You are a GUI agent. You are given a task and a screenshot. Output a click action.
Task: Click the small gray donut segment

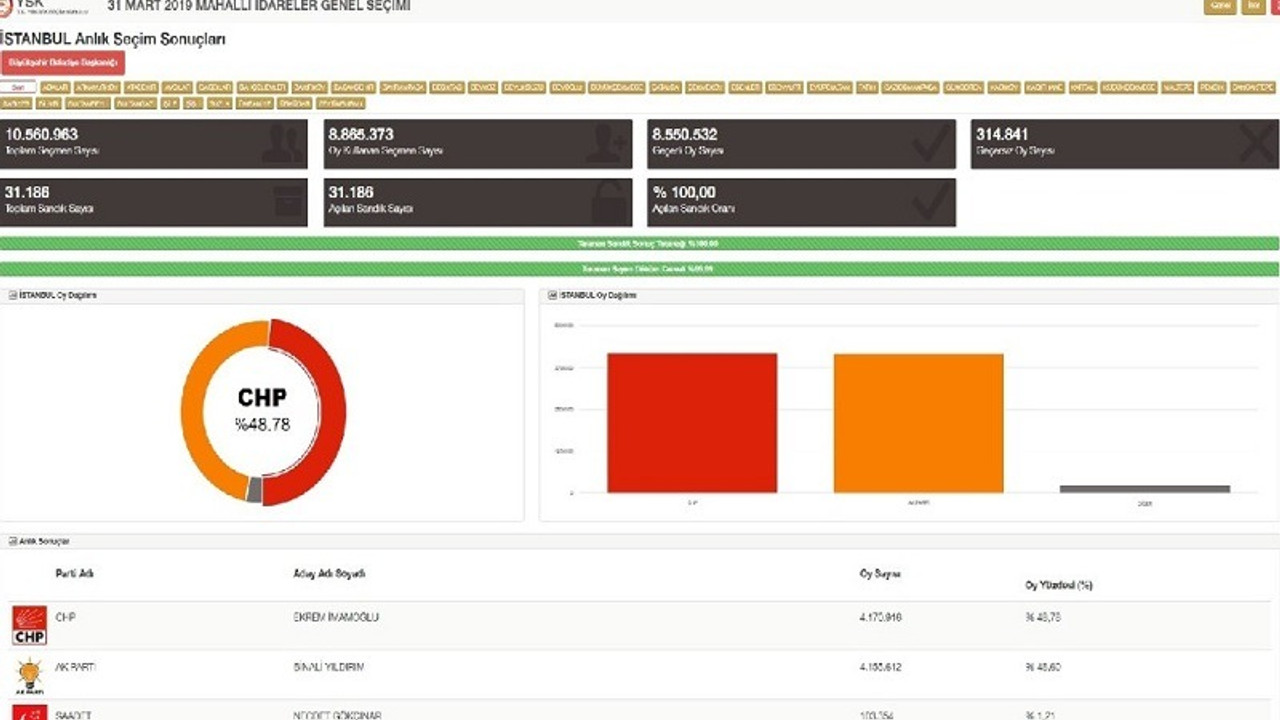click(254, 490)
